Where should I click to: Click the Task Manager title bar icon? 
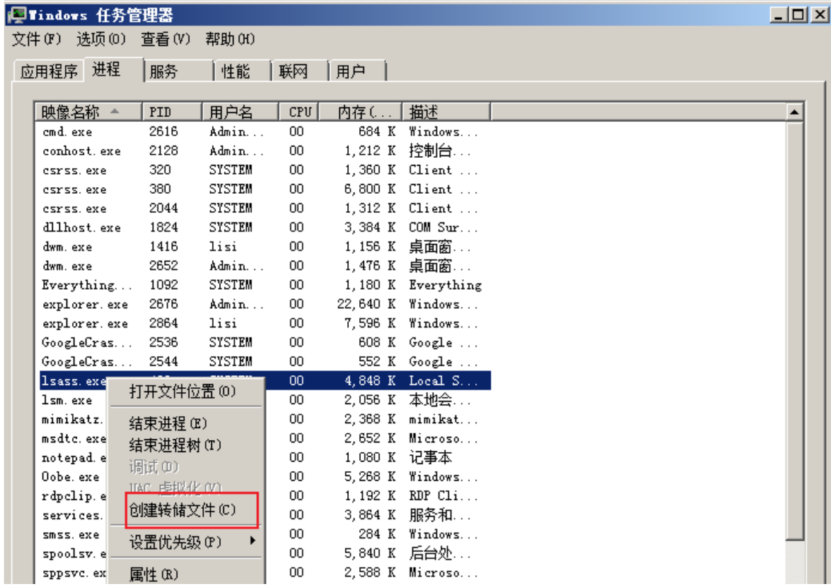pos(17,14)
